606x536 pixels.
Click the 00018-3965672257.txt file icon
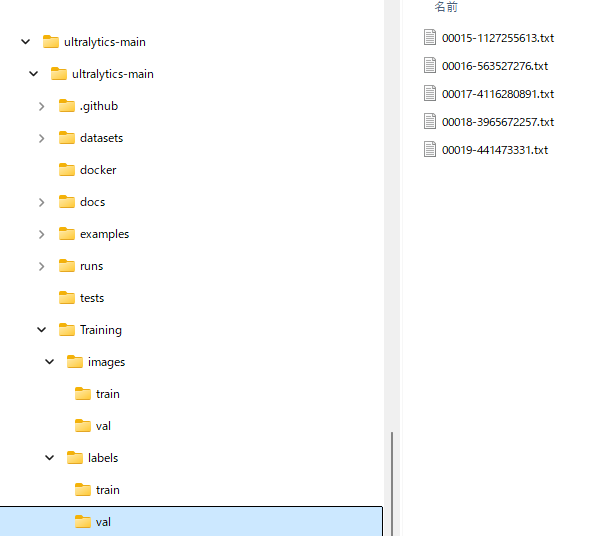430,121
